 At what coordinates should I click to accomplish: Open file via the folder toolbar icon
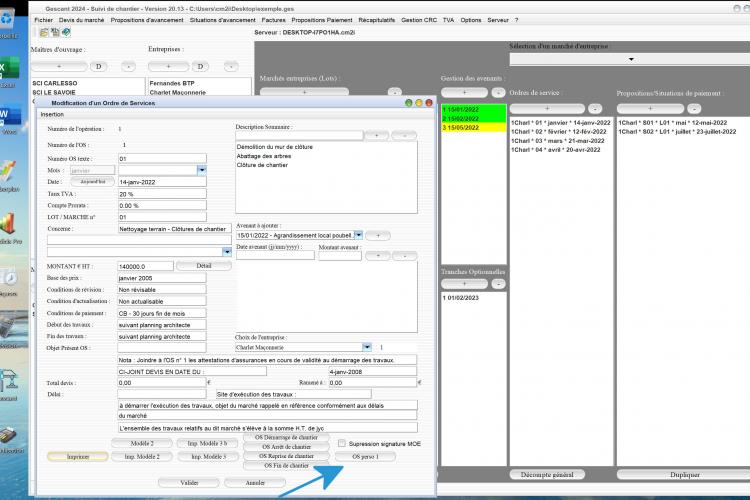pos(44,32)
